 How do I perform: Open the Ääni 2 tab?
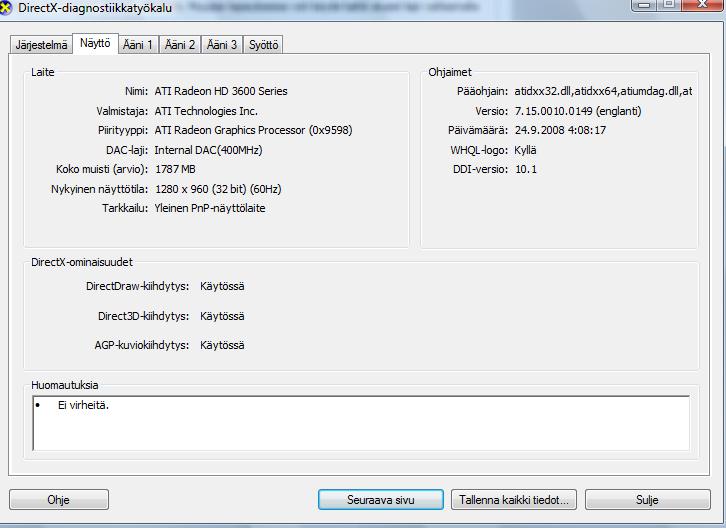coord(180,45)
